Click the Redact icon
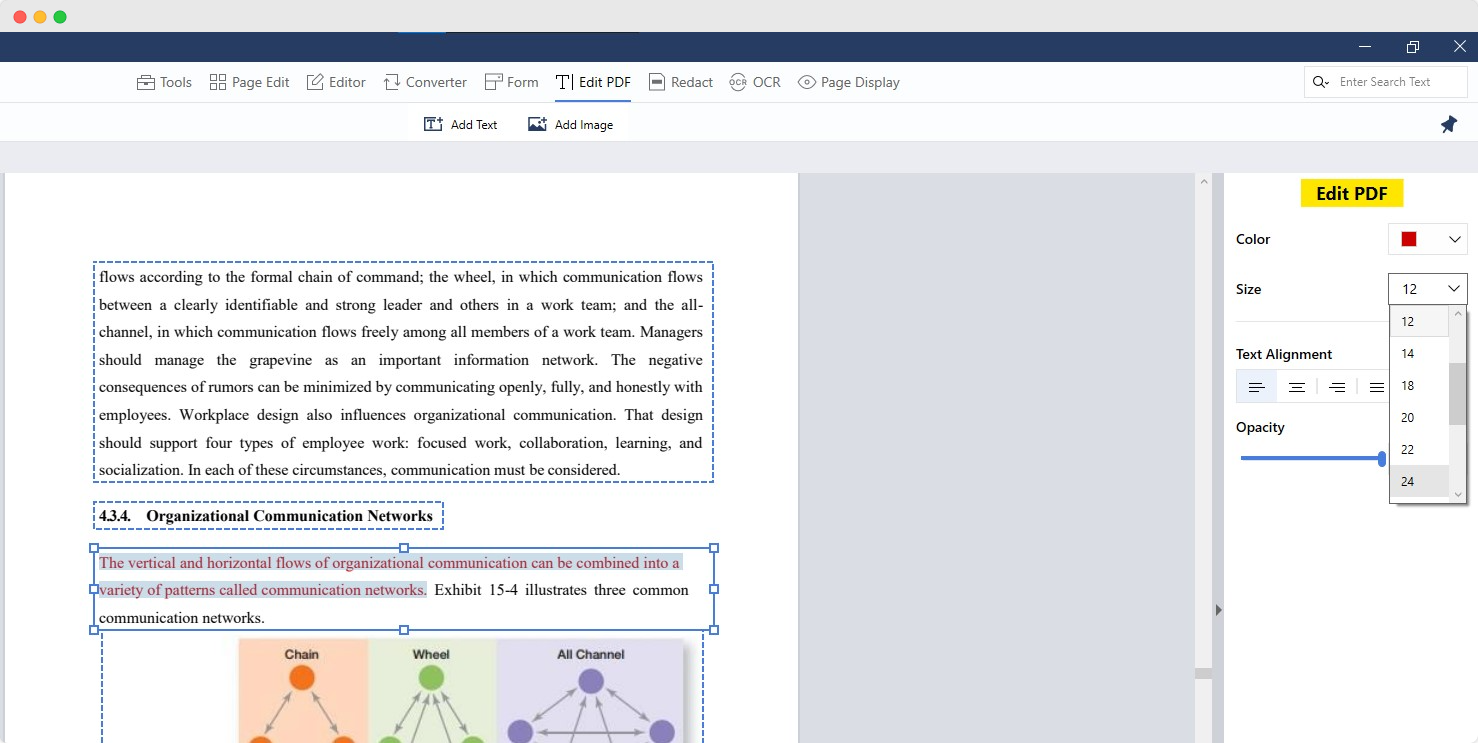 (x=657, y=82)
